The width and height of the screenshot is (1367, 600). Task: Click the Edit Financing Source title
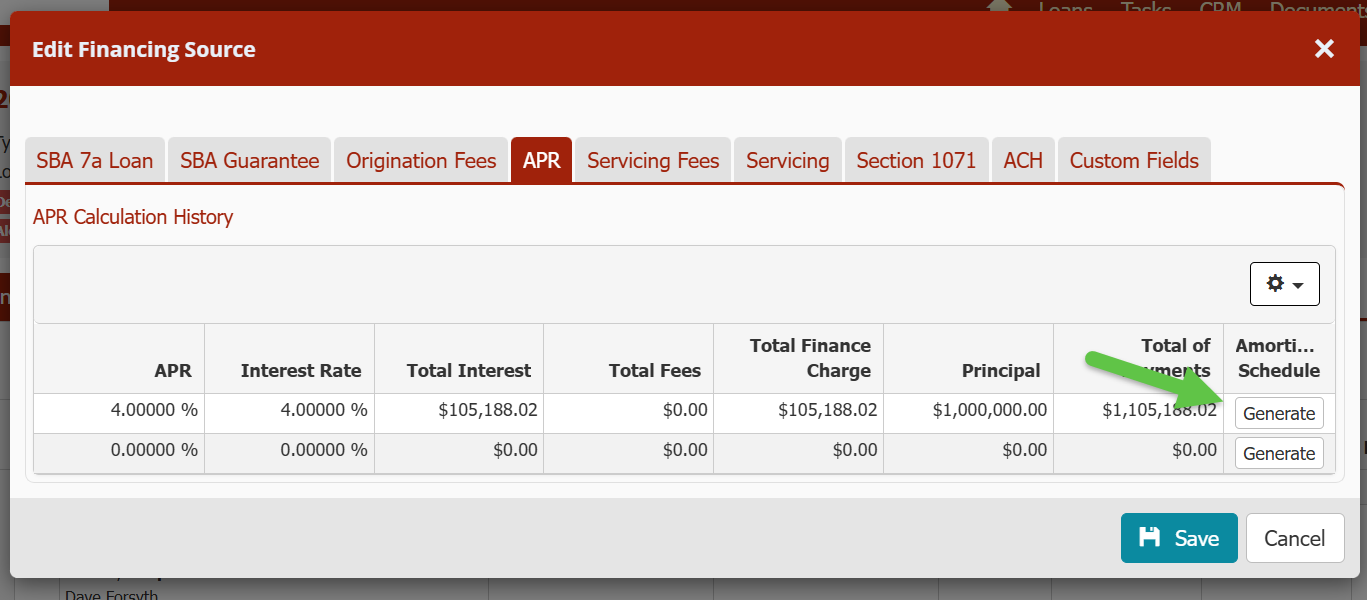(x=144, y=49)
